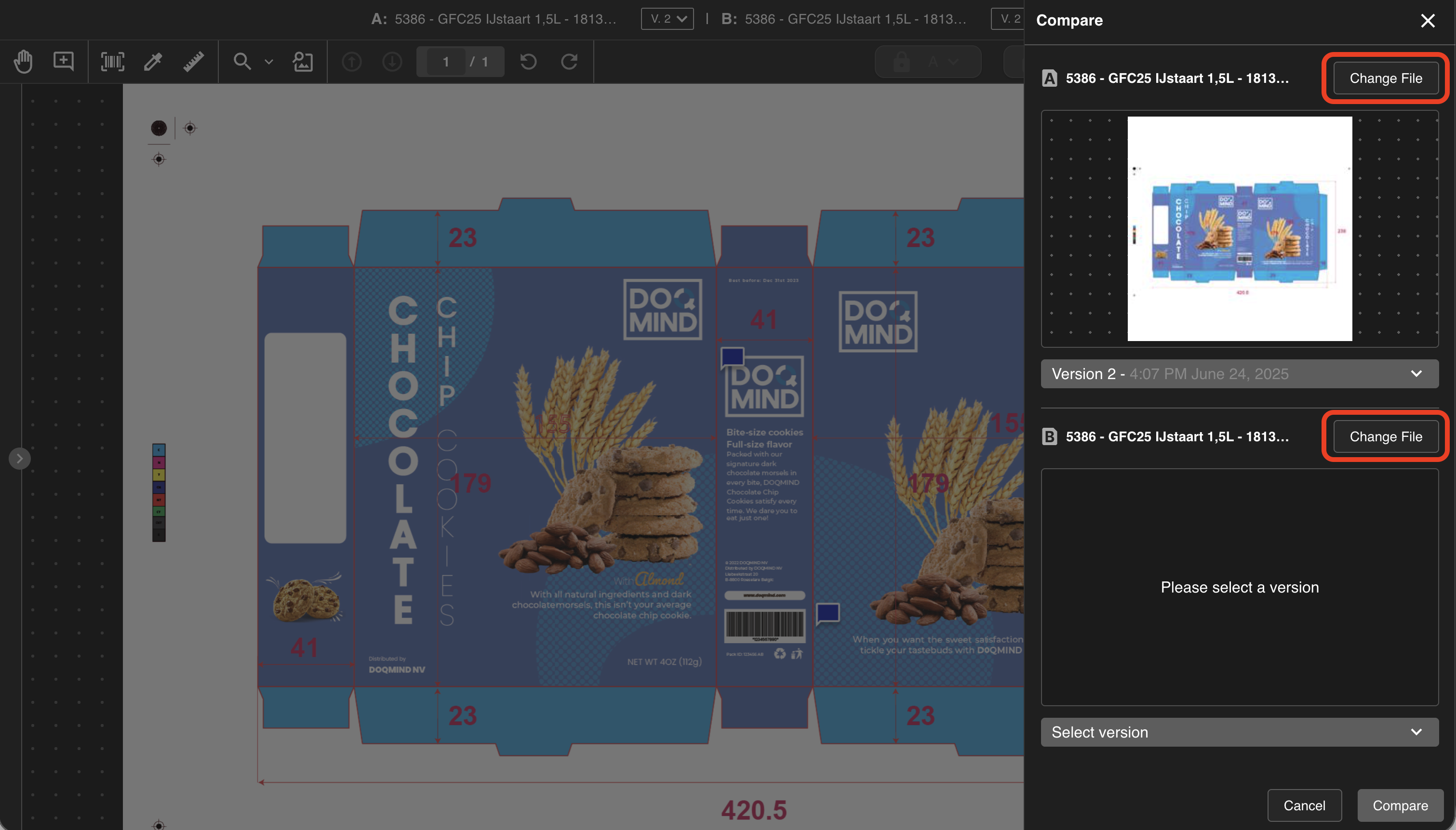1456x830 pixels.
Task: Click Change File for file B
Action: 1386,436
